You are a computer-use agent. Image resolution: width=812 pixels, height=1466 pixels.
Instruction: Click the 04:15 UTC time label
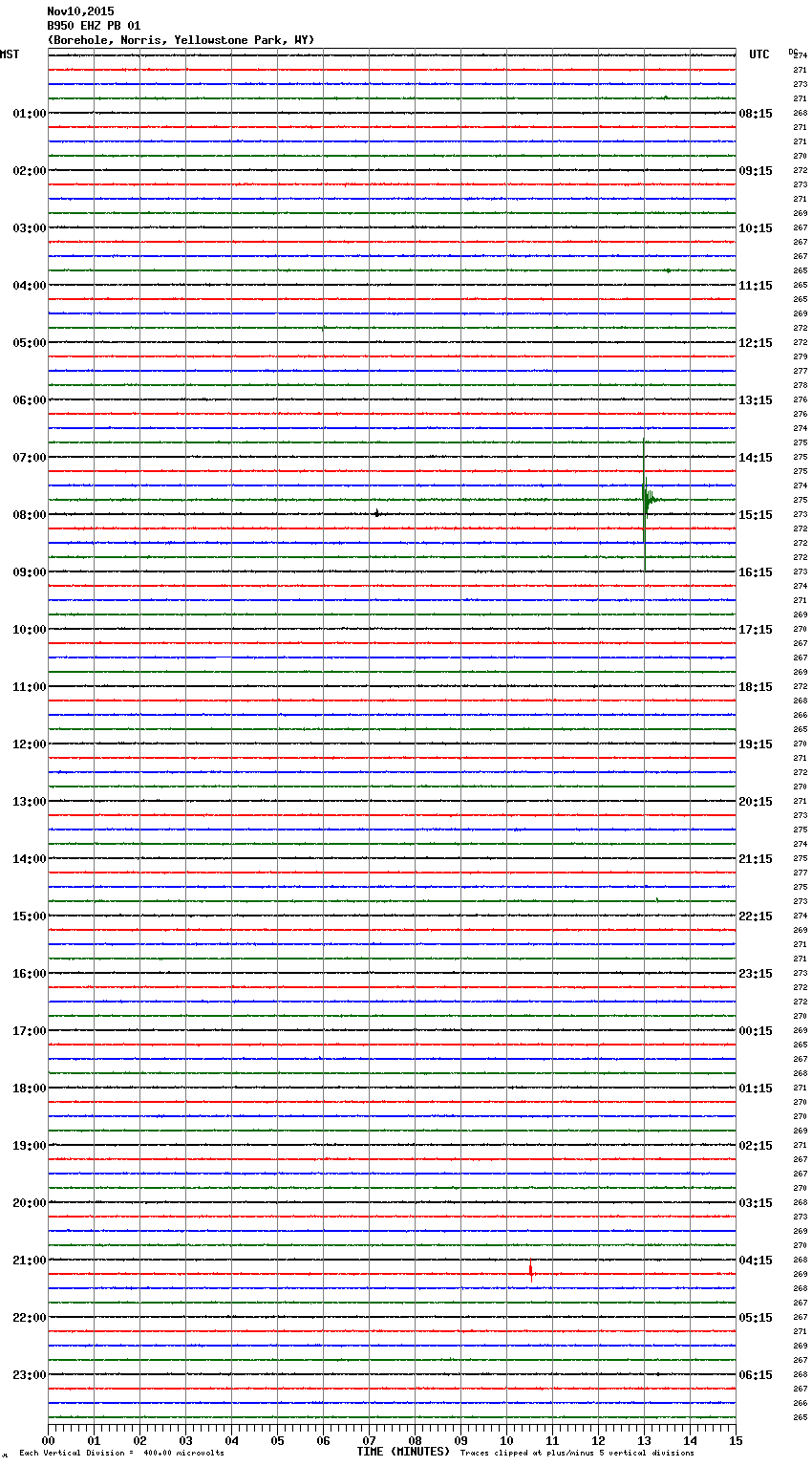click(x=756, y=1260)
